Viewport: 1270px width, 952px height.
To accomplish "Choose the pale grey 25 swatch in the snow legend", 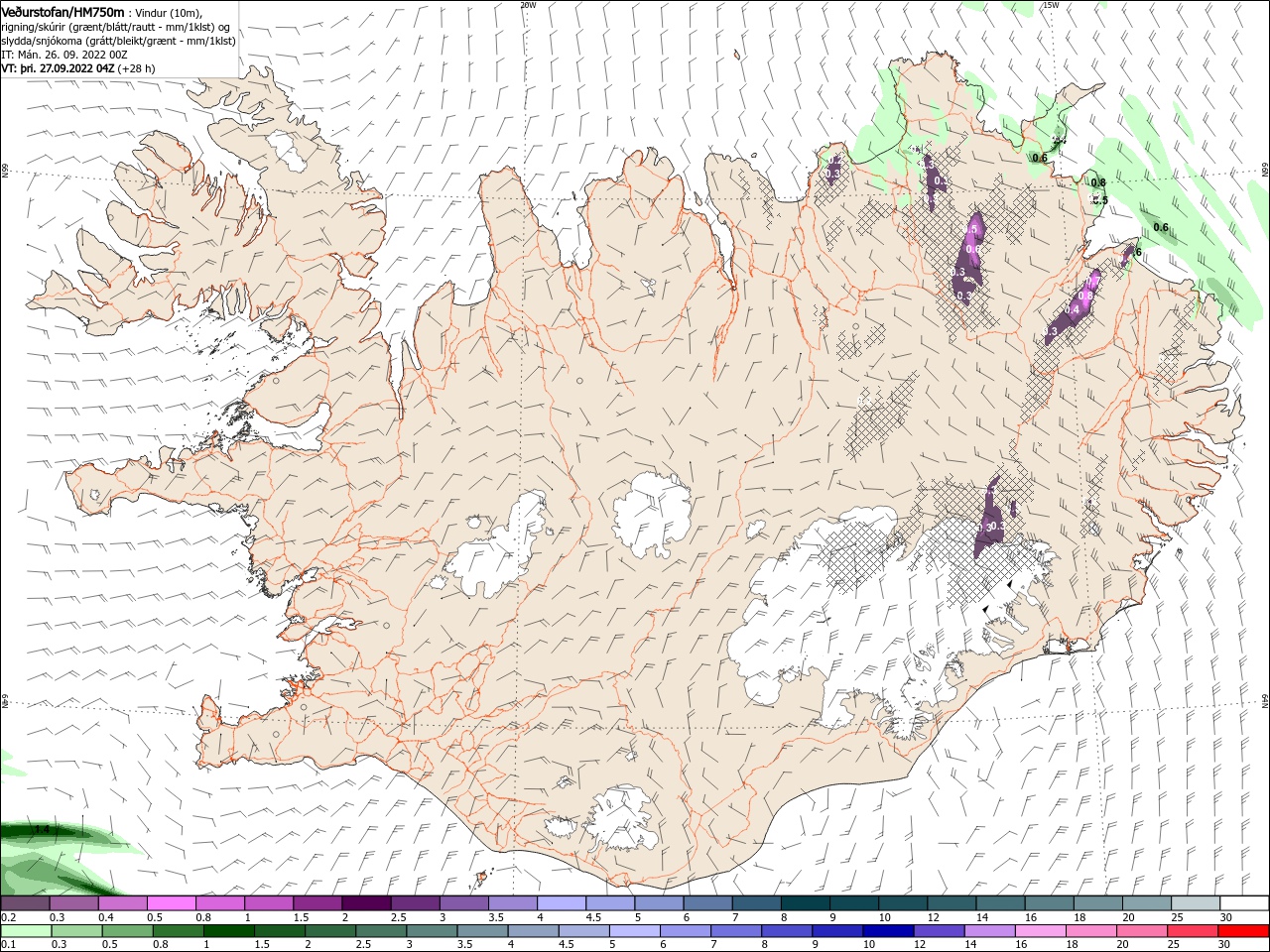I will click(x=1197, y=903).
